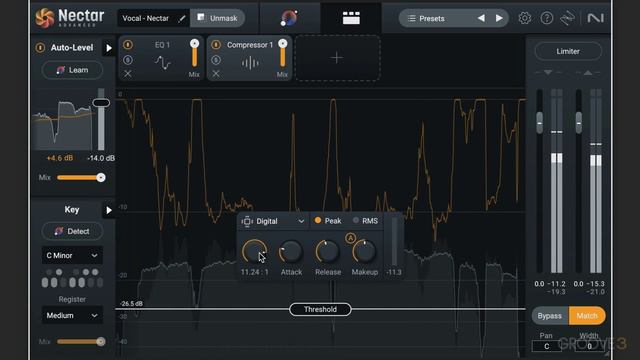This screenshot has height=360, width=640.
Task: Click the Match gain button
Action: 587,316
